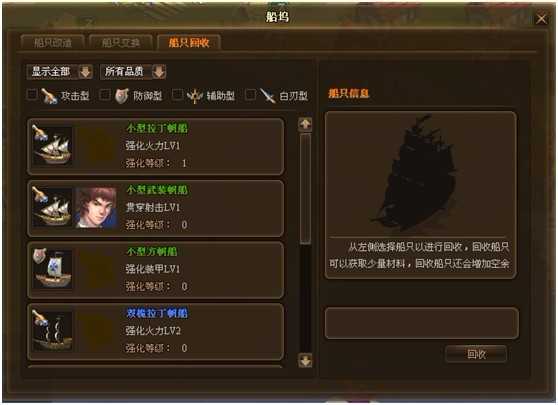Click the cannon icon beside 攻击型
This screenshot has width=558, height=405.
pyautogui.click(x=49, y=95)
